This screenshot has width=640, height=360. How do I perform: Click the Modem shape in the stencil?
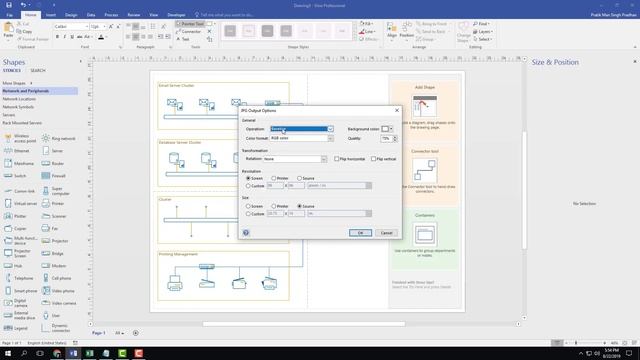click(54, 266)
